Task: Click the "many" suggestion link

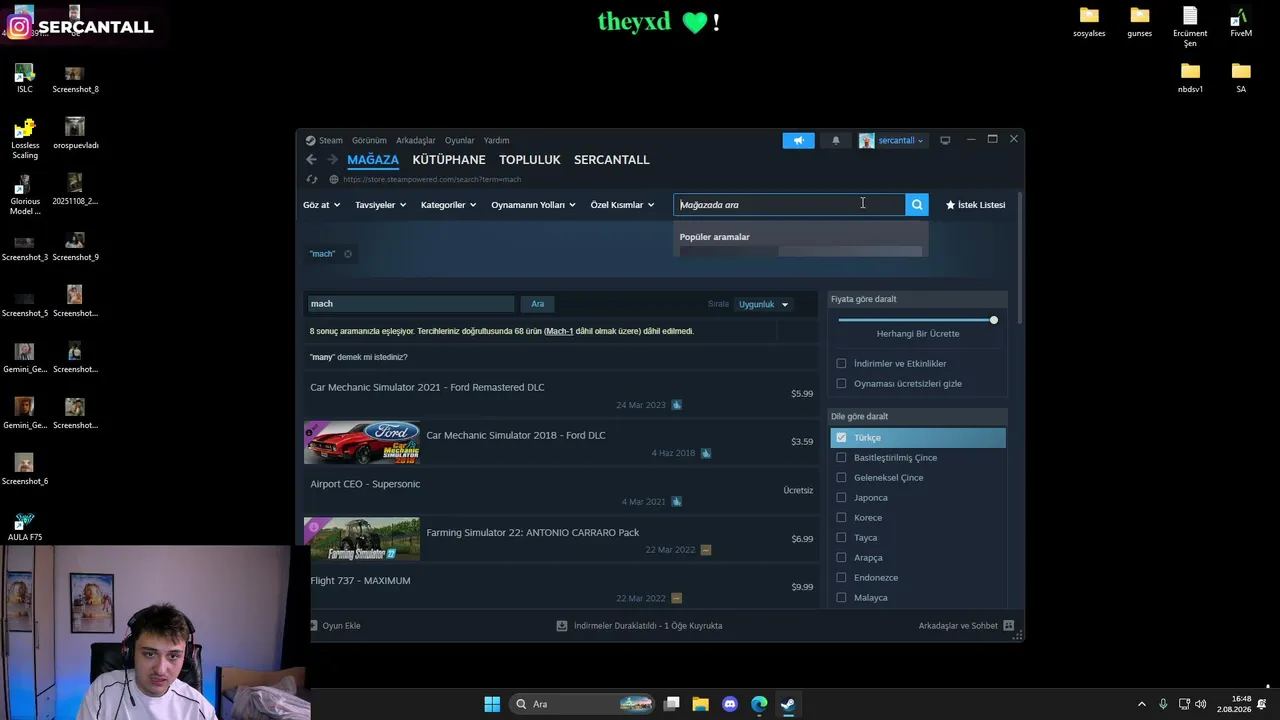Action: [x=322, y=357]
